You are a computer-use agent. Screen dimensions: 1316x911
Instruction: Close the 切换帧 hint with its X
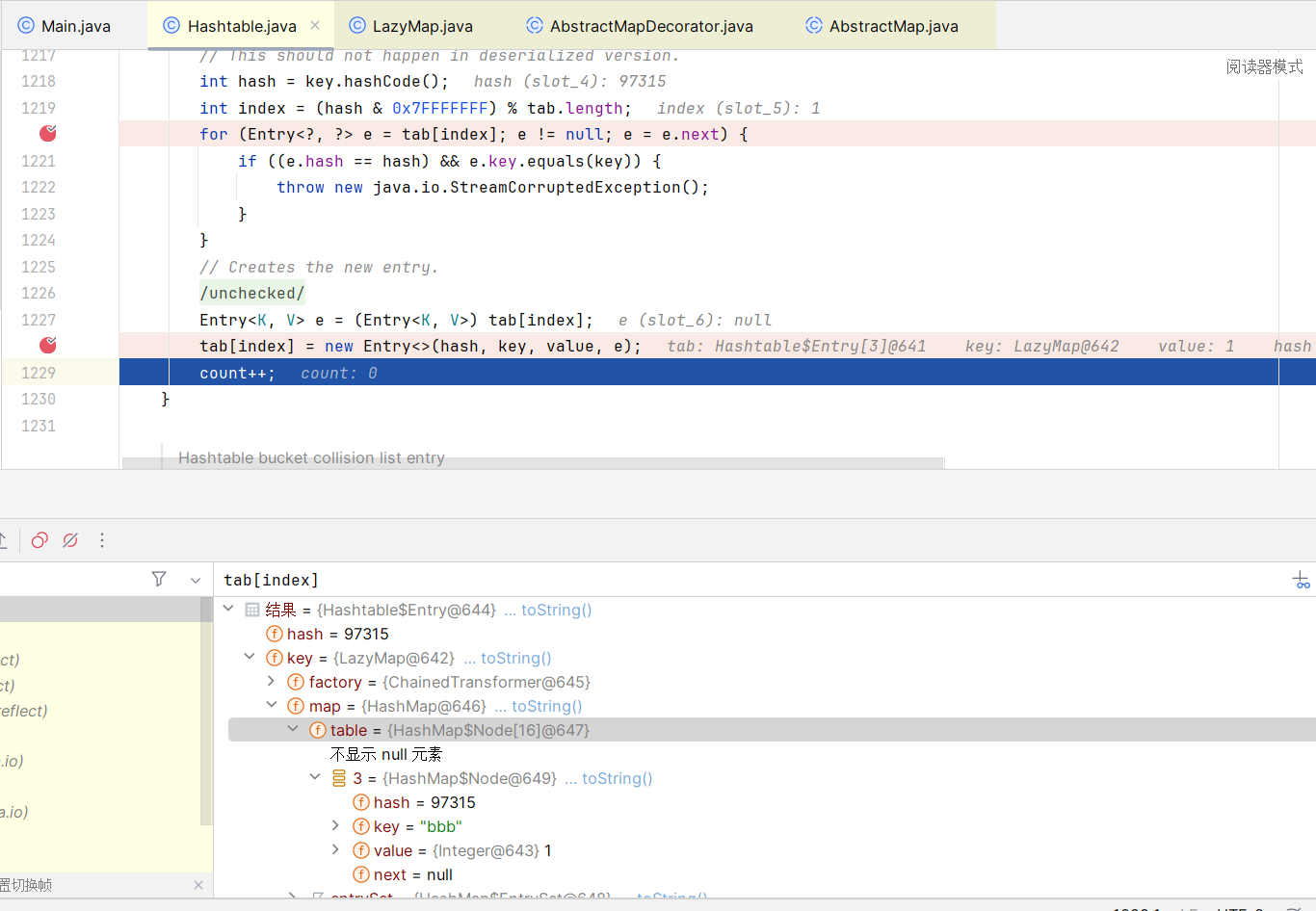(x=198, y=885)
